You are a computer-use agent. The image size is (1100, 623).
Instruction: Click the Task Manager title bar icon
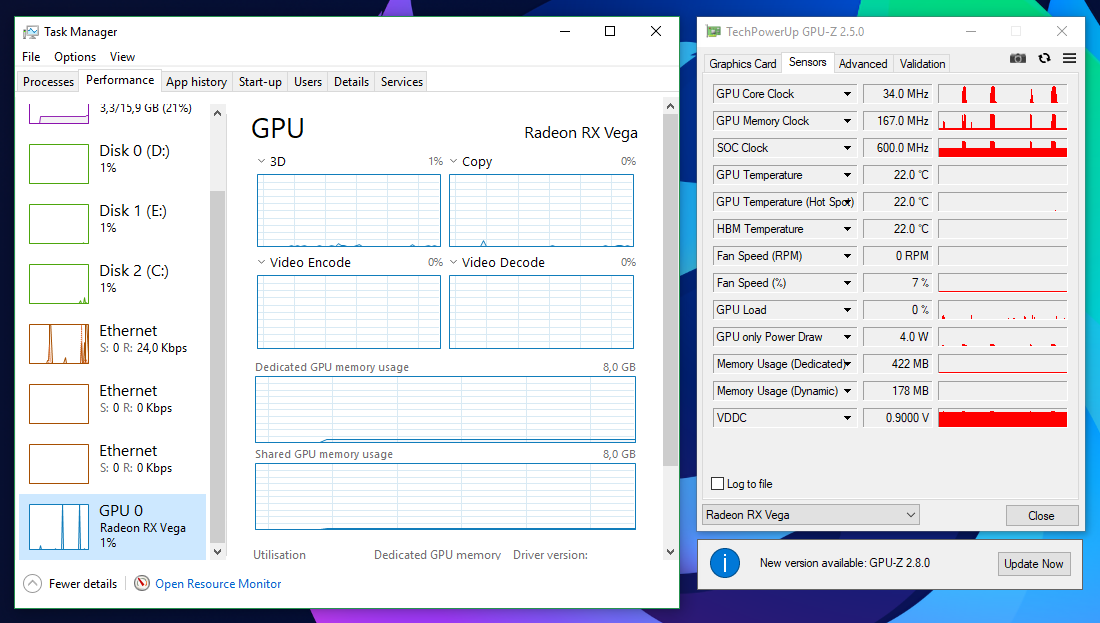[31, 32]
